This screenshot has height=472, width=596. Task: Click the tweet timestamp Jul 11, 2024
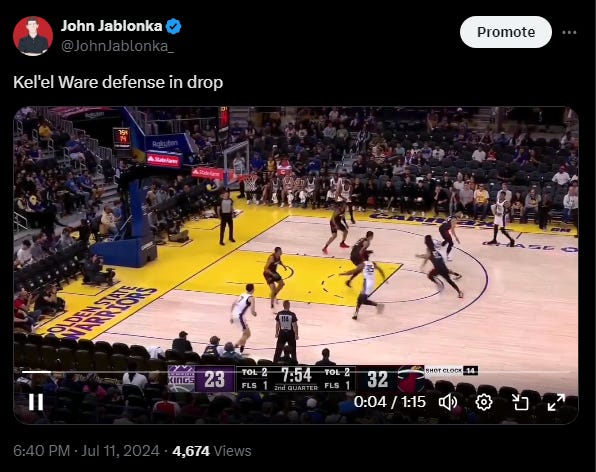pyautogui.click(x=120, y=451)
